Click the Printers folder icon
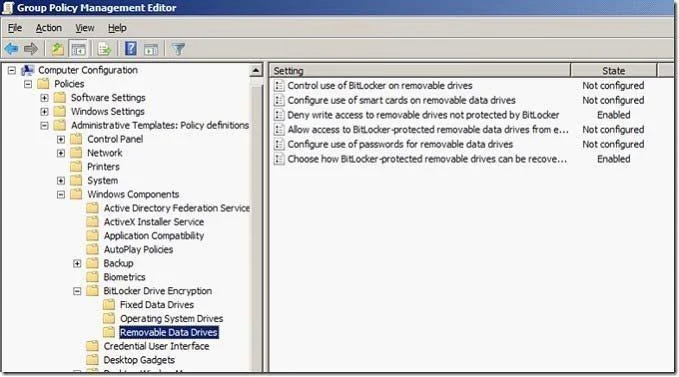679x377 pixels. [x=76, y=167]
